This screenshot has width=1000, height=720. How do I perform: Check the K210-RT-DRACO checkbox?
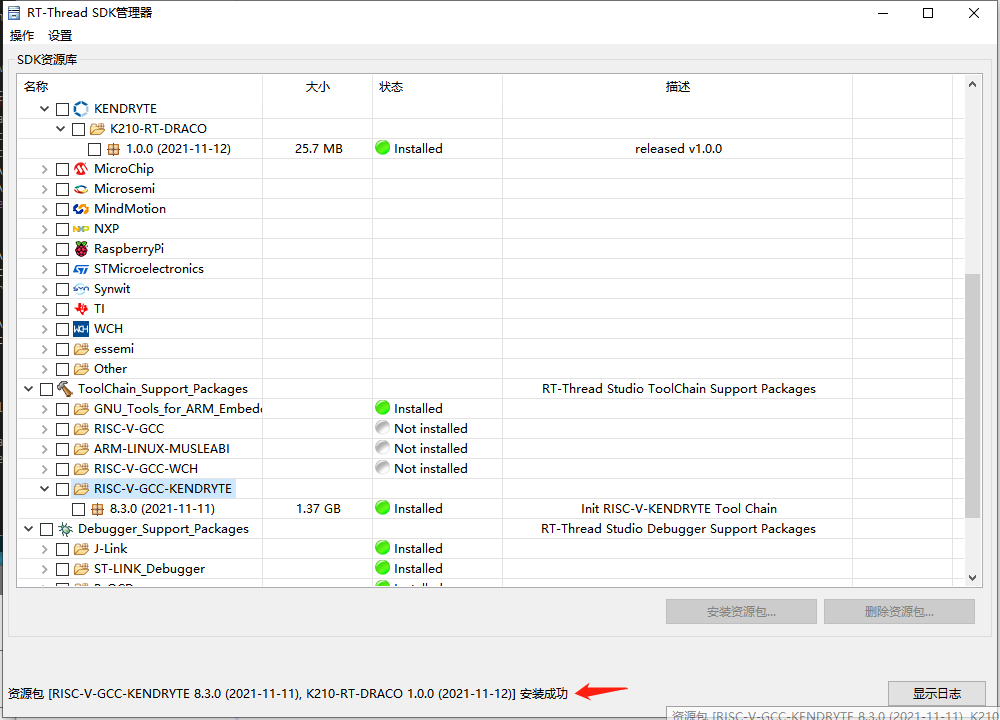(78, 129)
